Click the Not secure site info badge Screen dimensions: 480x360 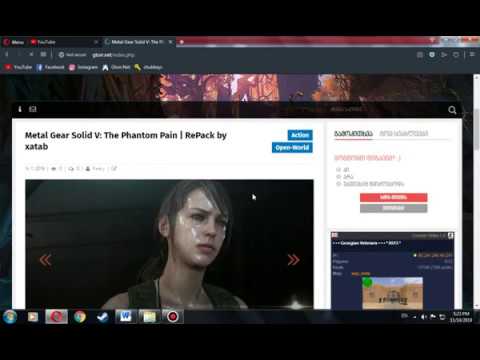(x=72, y=55)
